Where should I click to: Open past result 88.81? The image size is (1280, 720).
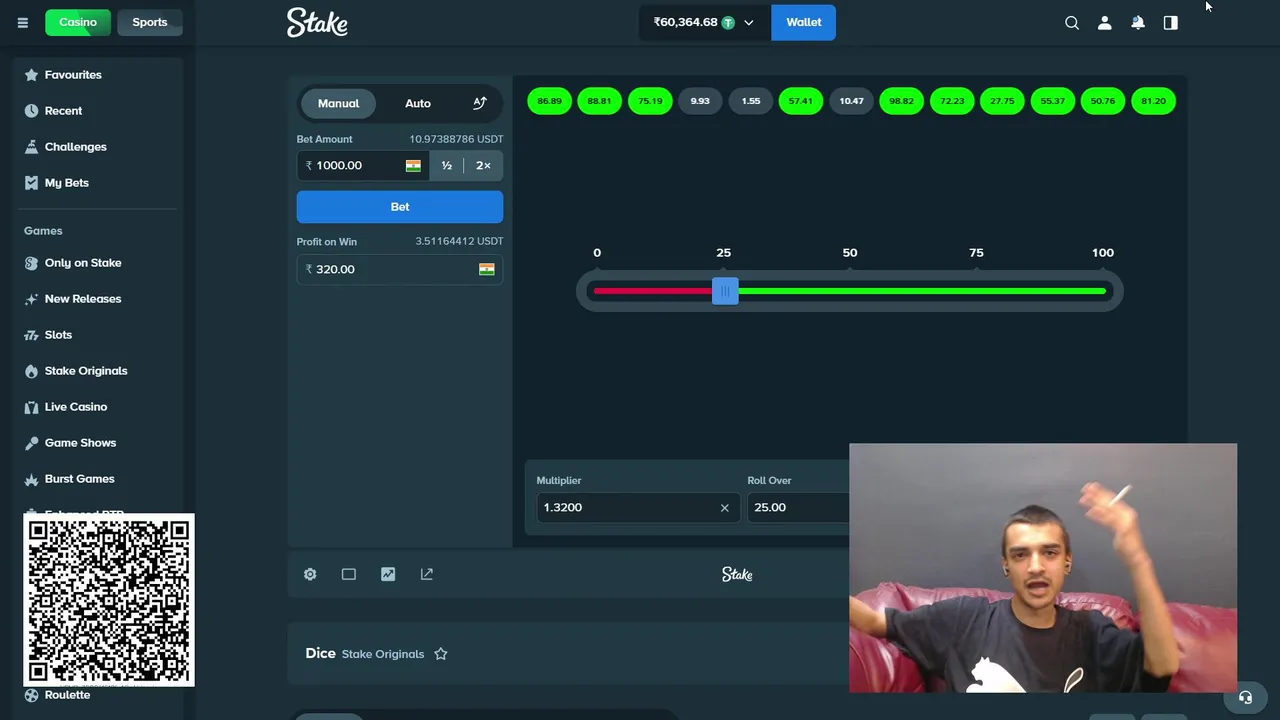599,101
